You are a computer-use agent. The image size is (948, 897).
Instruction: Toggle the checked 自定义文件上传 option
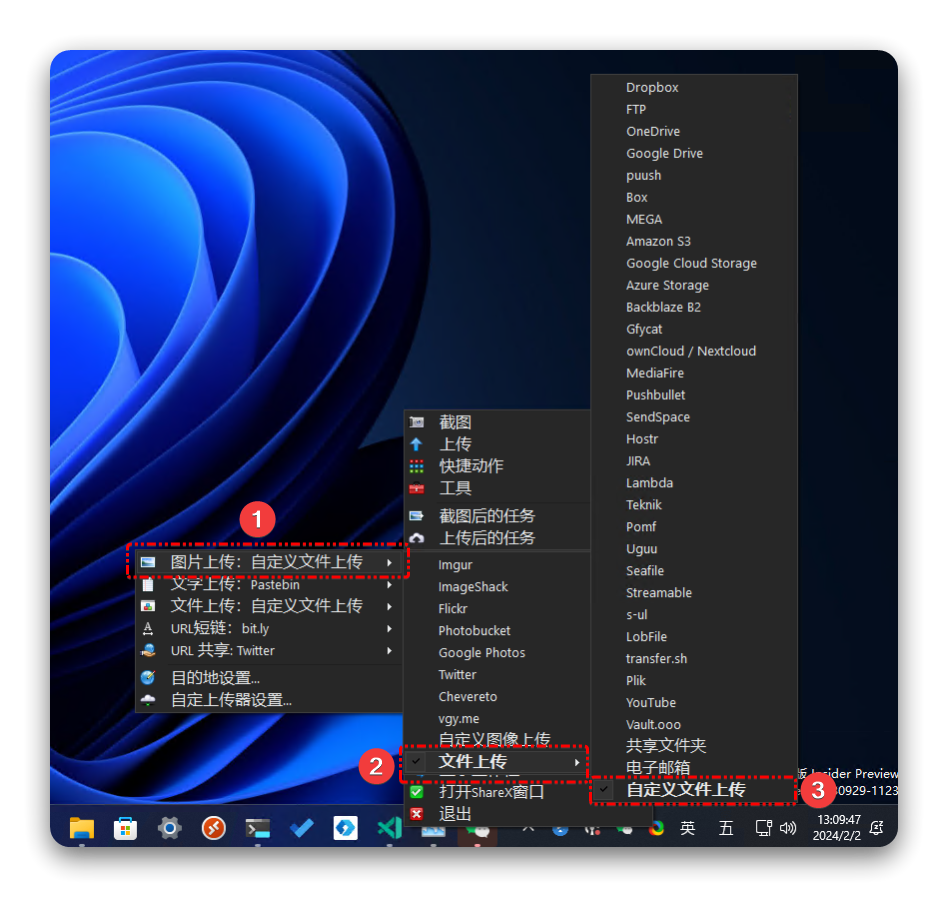pos(692,789)
